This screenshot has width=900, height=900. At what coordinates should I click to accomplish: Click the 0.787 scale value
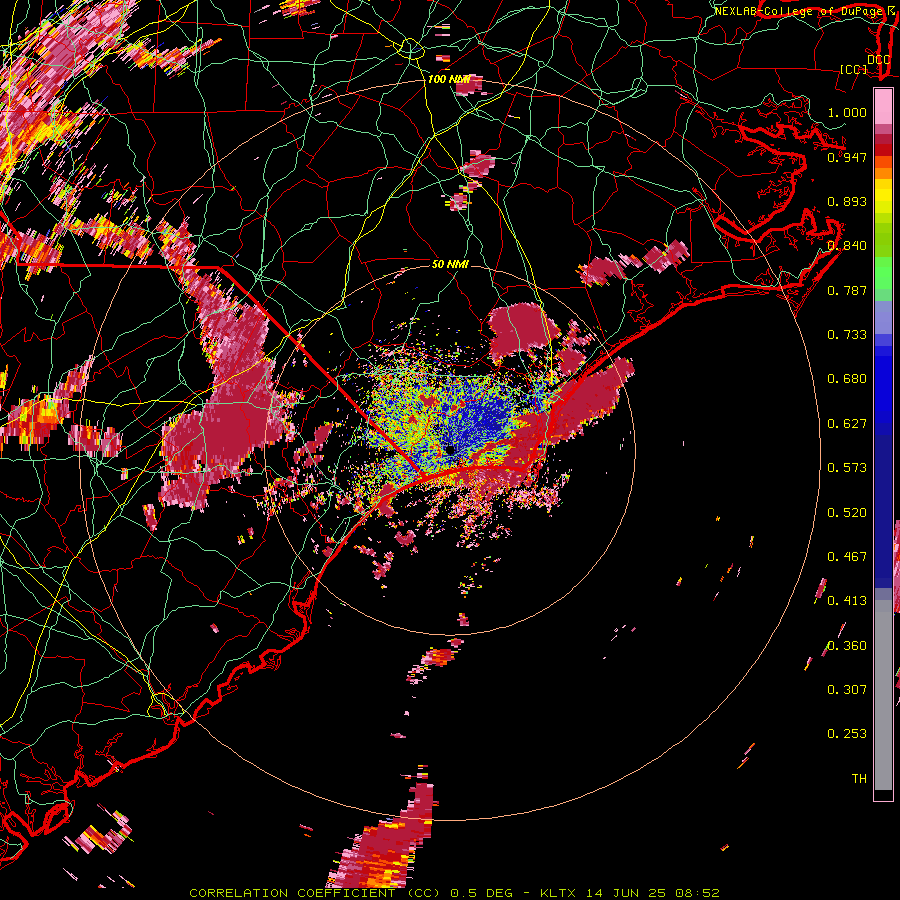tap(847, 290)
